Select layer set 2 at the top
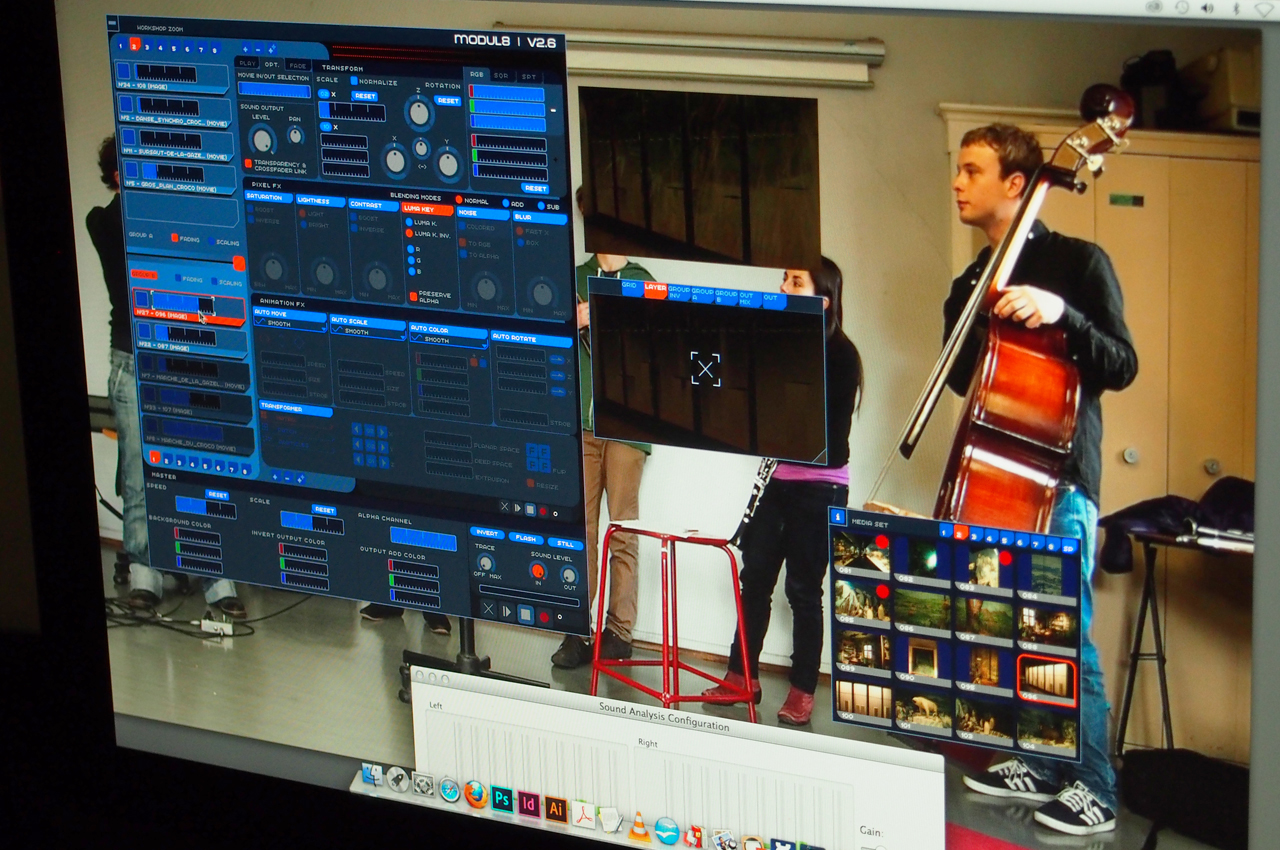The image size is (1280, 850). pos(134,45)
